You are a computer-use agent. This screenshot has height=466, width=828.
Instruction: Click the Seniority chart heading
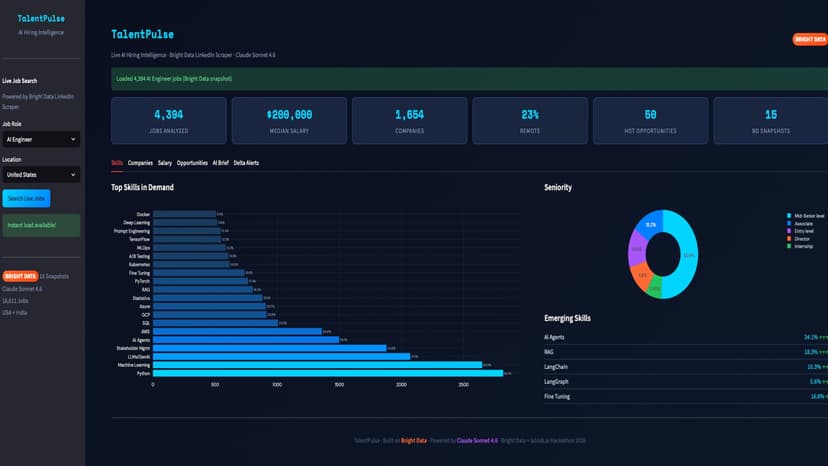coord(558,188)
